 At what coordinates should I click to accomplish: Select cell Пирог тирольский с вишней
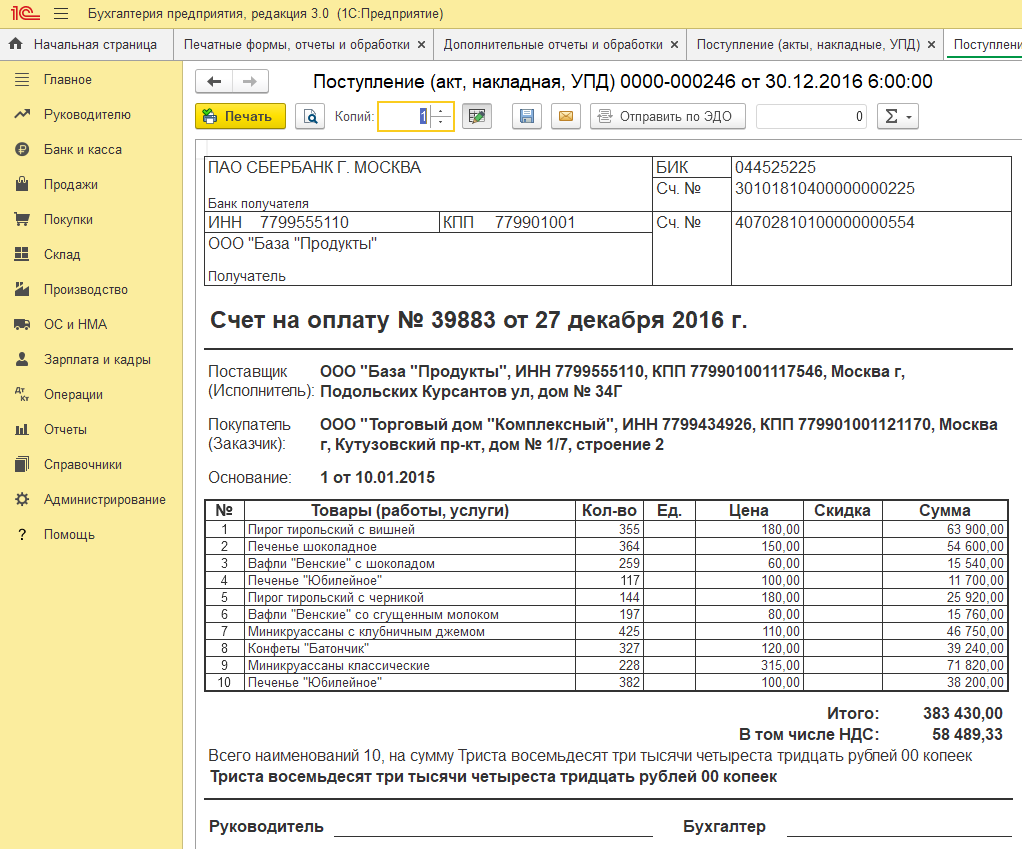coord(409,529)
